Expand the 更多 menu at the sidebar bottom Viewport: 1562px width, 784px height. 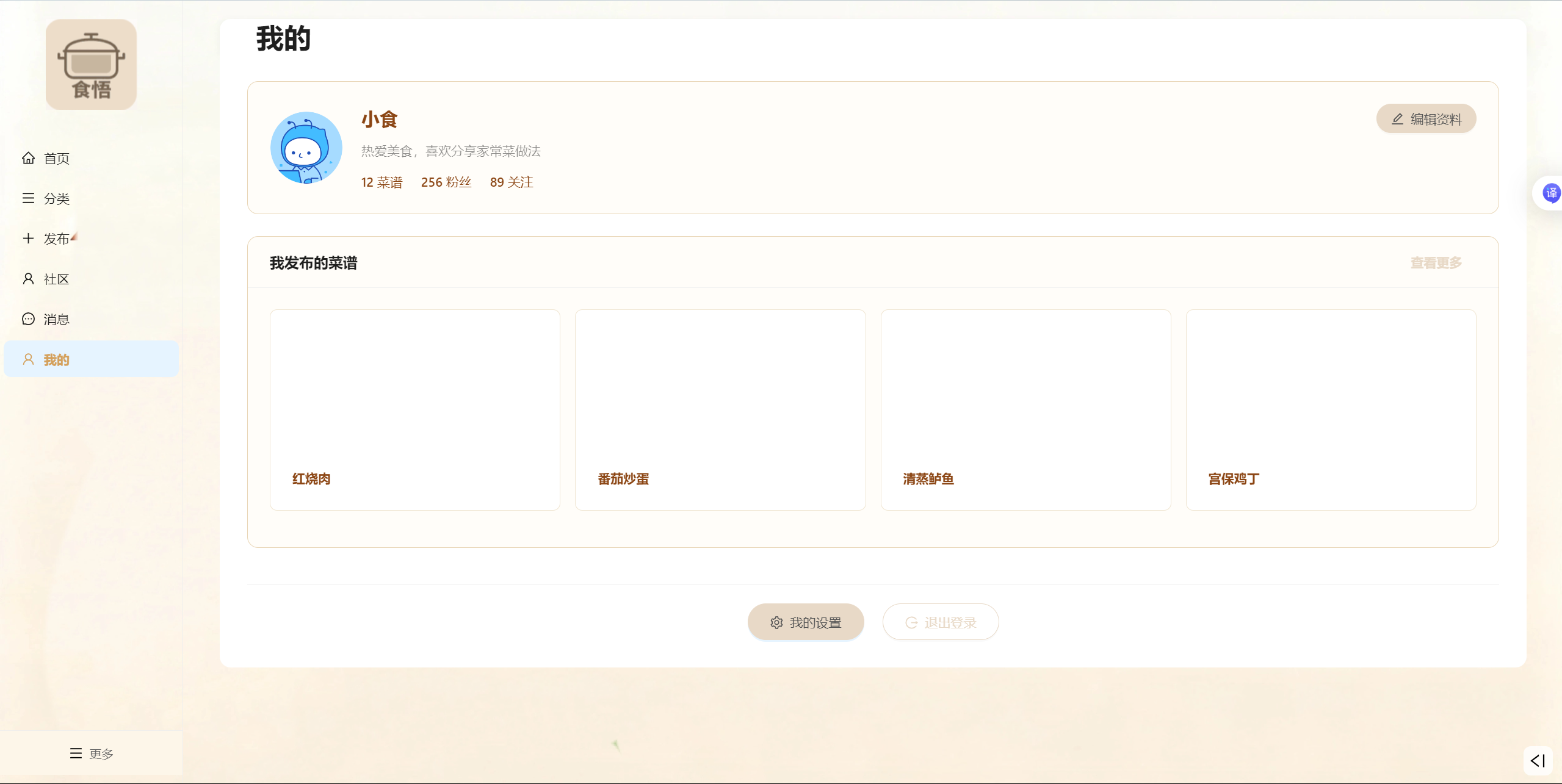(x=91, y=753)
